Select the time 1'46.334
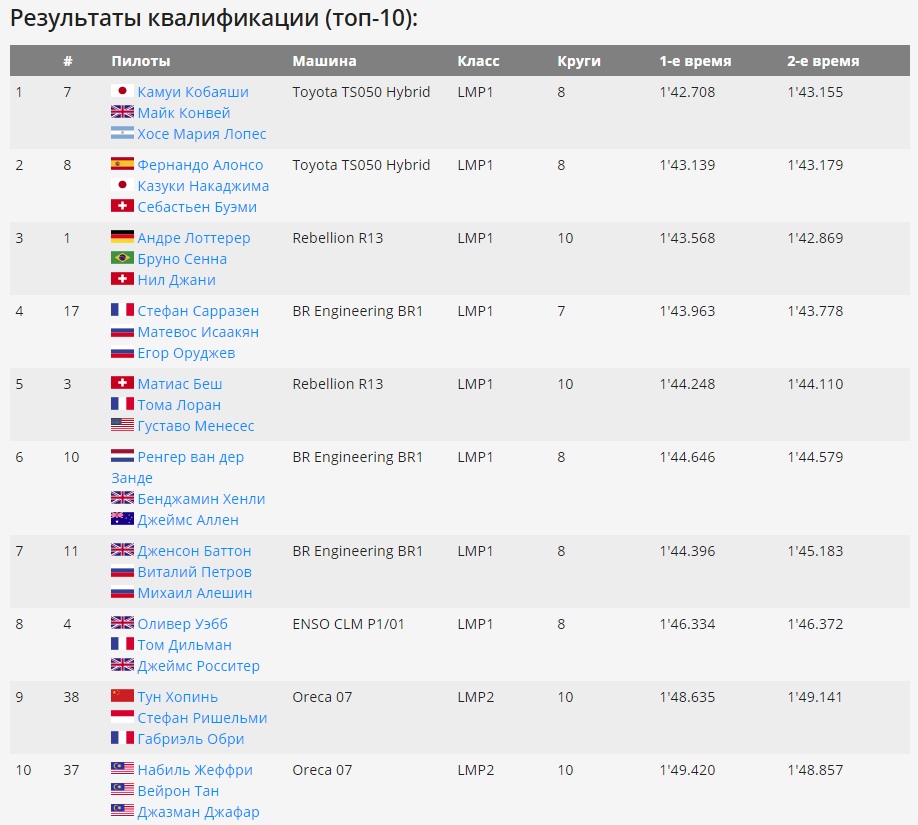 pyautogui.click(x=687, y=624)
